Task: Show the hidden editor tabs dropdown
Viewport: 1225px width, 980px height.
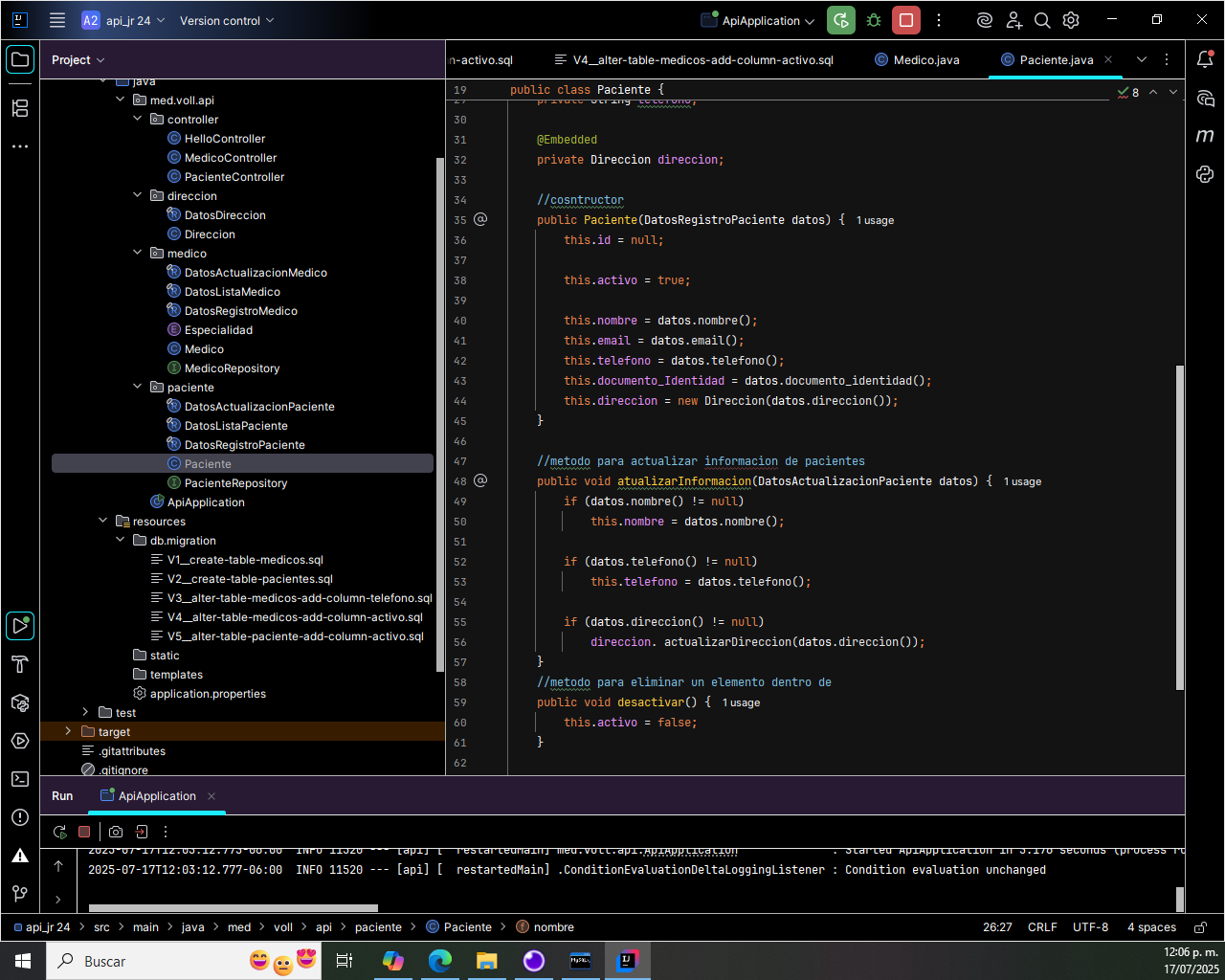Action: [x=1141, y=59]
